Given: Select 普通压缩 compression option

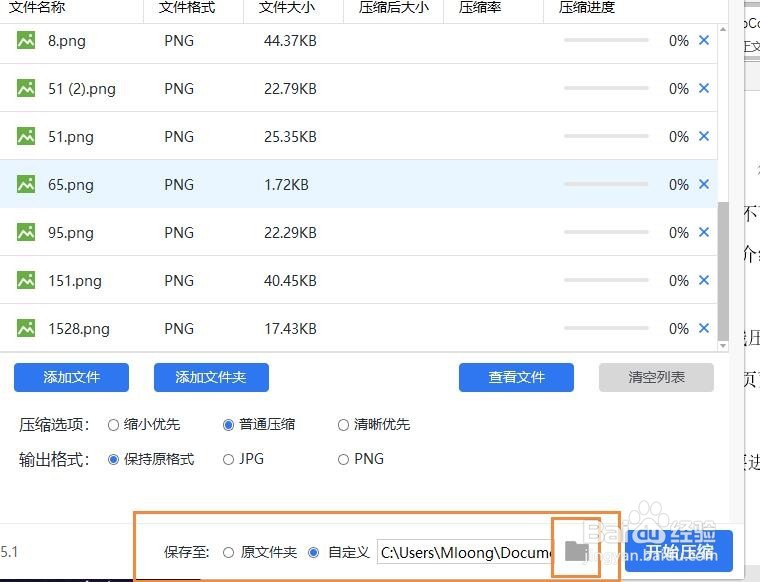Looking at the screenshot, I should (228, 425).
